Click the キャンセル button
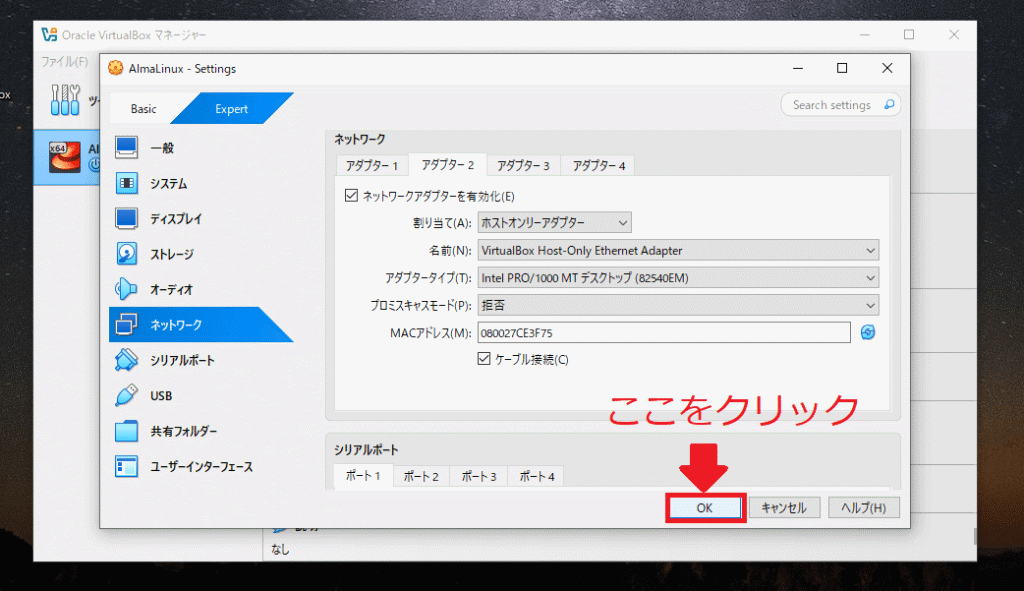This screenshot has height=591, width=1024. click(784, 507)
